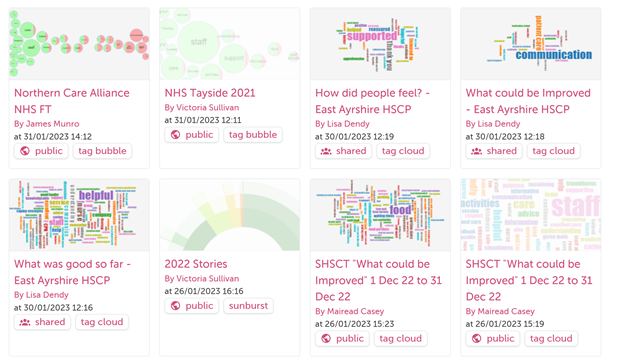Viewport: 620px width, 362px height.
Task: Click shared people icon on What was good so far card
Action: pos(25,322)
